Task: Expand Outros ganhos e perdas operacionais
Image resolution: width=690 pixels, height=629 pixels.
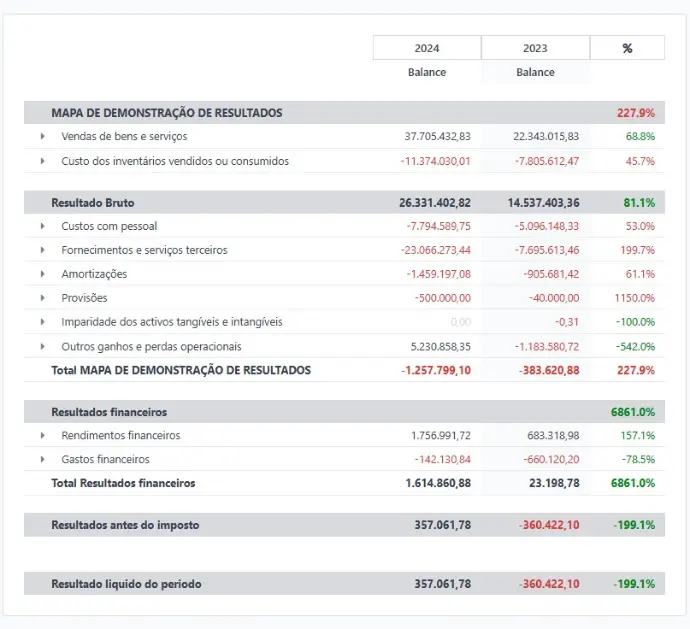Action: pyautogui.click(x=42, y=346)
